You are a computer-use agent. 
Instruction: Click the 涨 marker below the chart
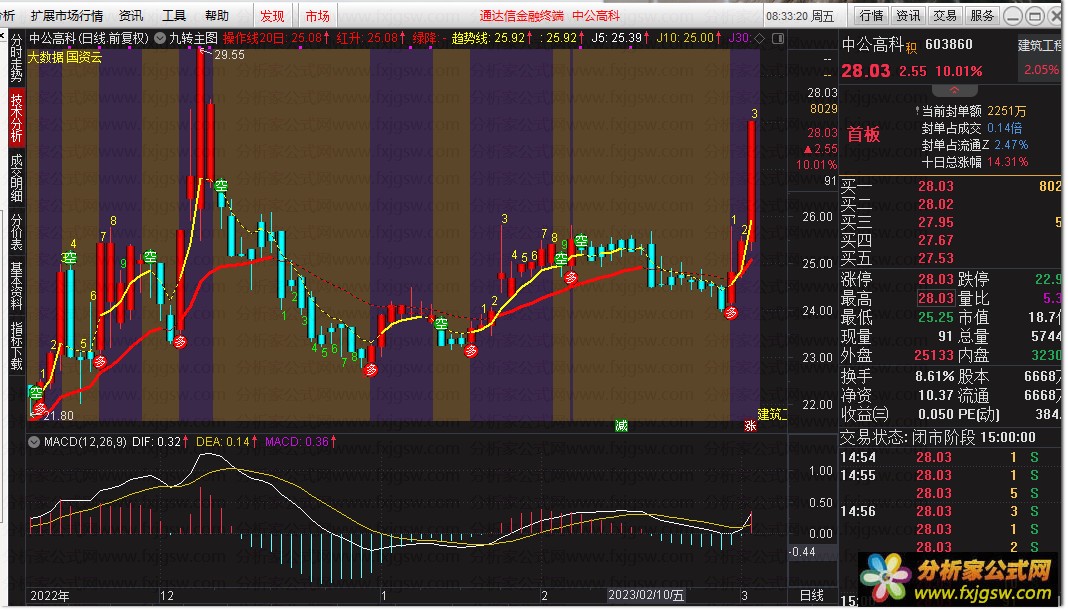pos(750,426)
